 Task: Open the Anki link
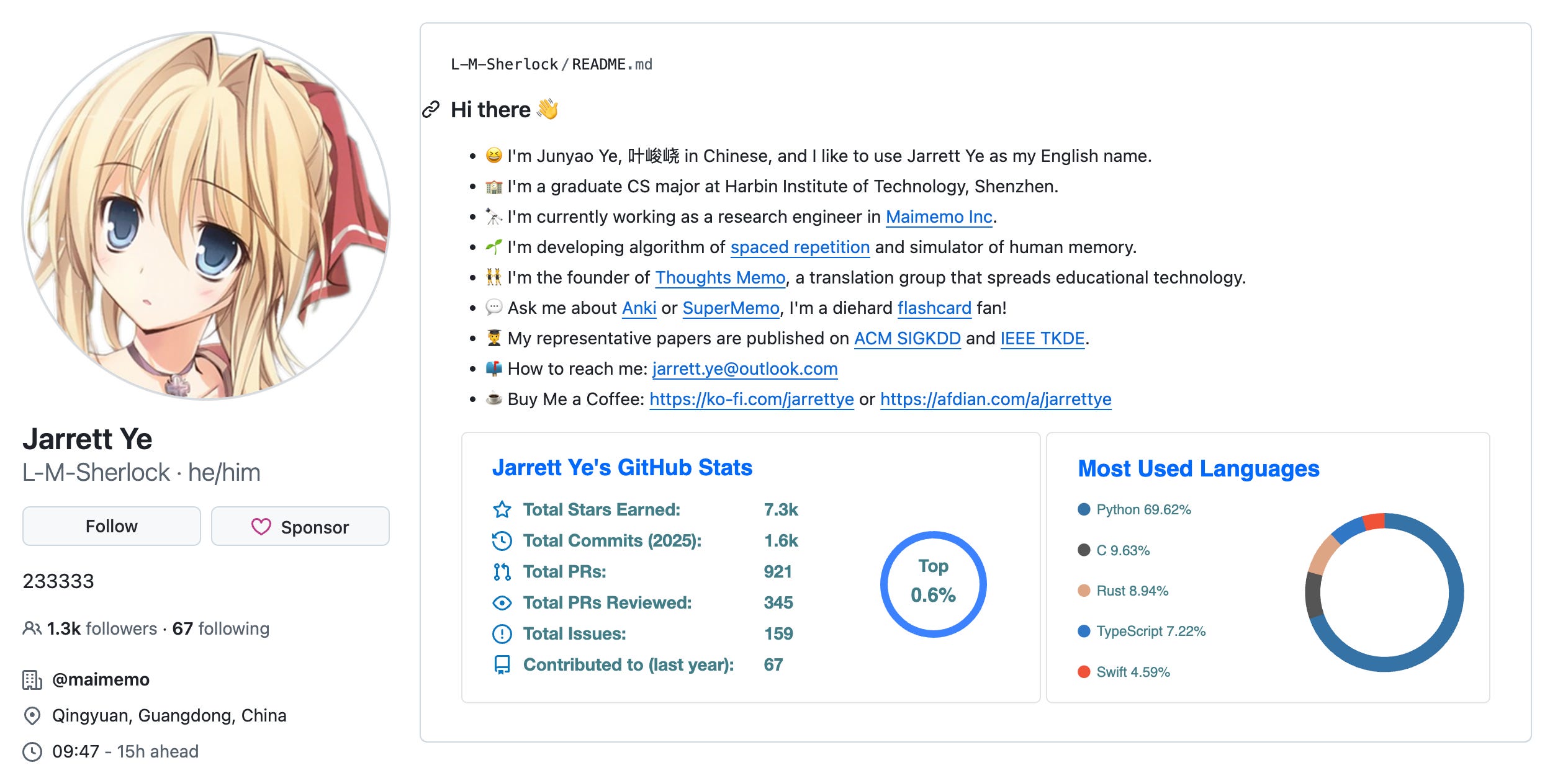(639, 308)
